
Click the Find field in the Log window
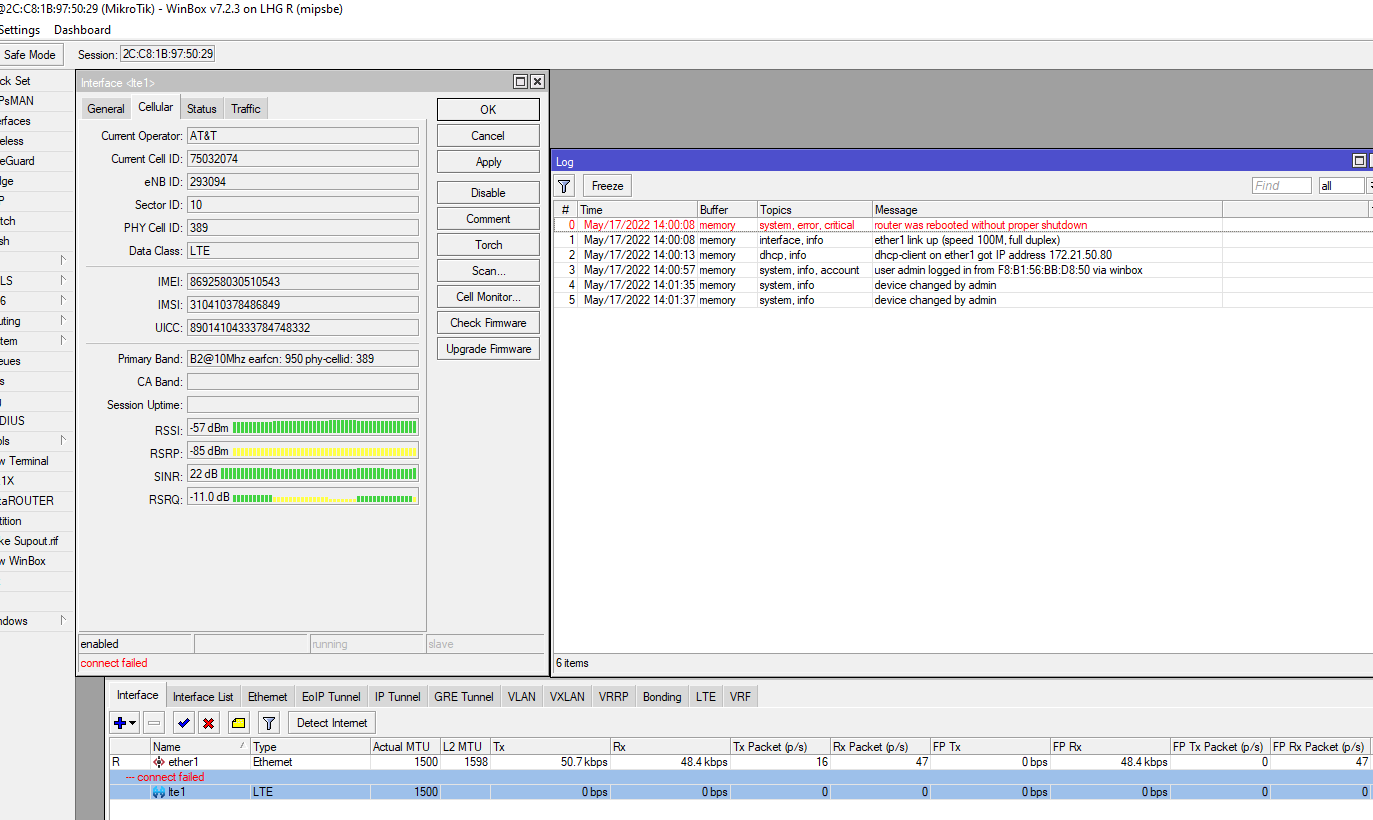(x=1282, y=186)
